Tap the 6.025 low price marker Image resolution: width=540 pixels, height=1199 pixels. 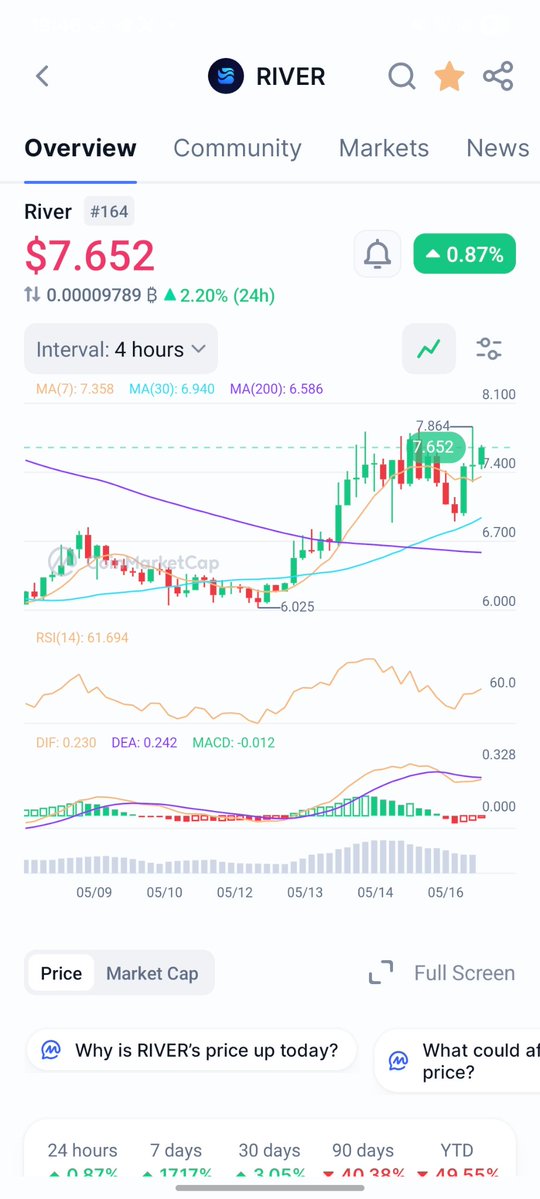pos(297,607)
